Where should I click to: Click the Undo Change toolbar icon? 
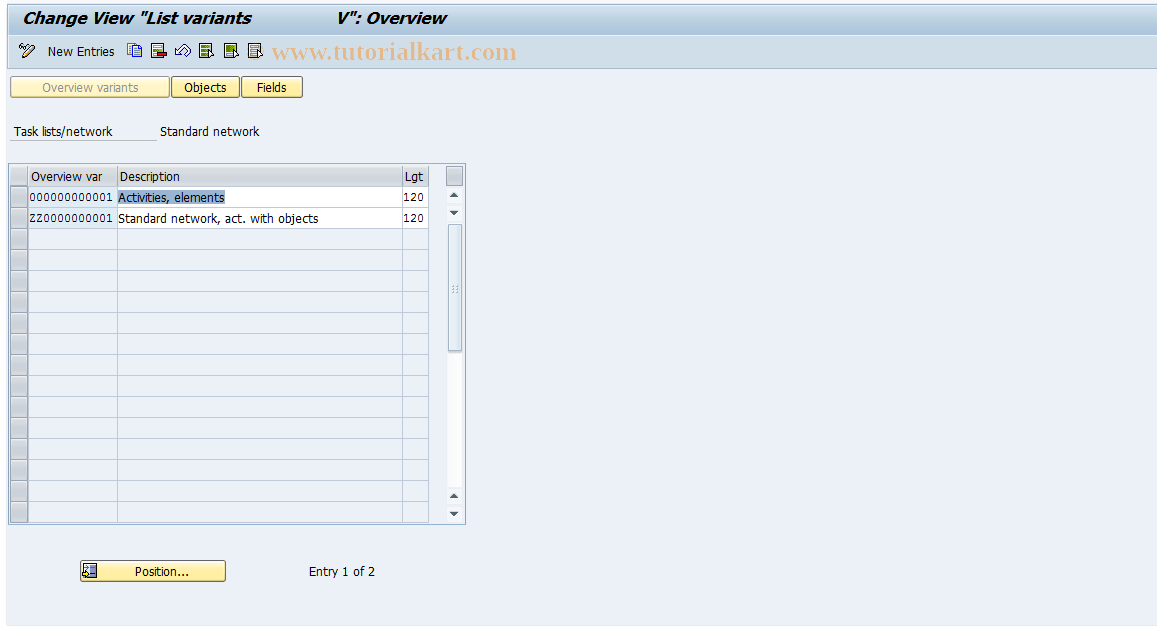pos(182,50)
